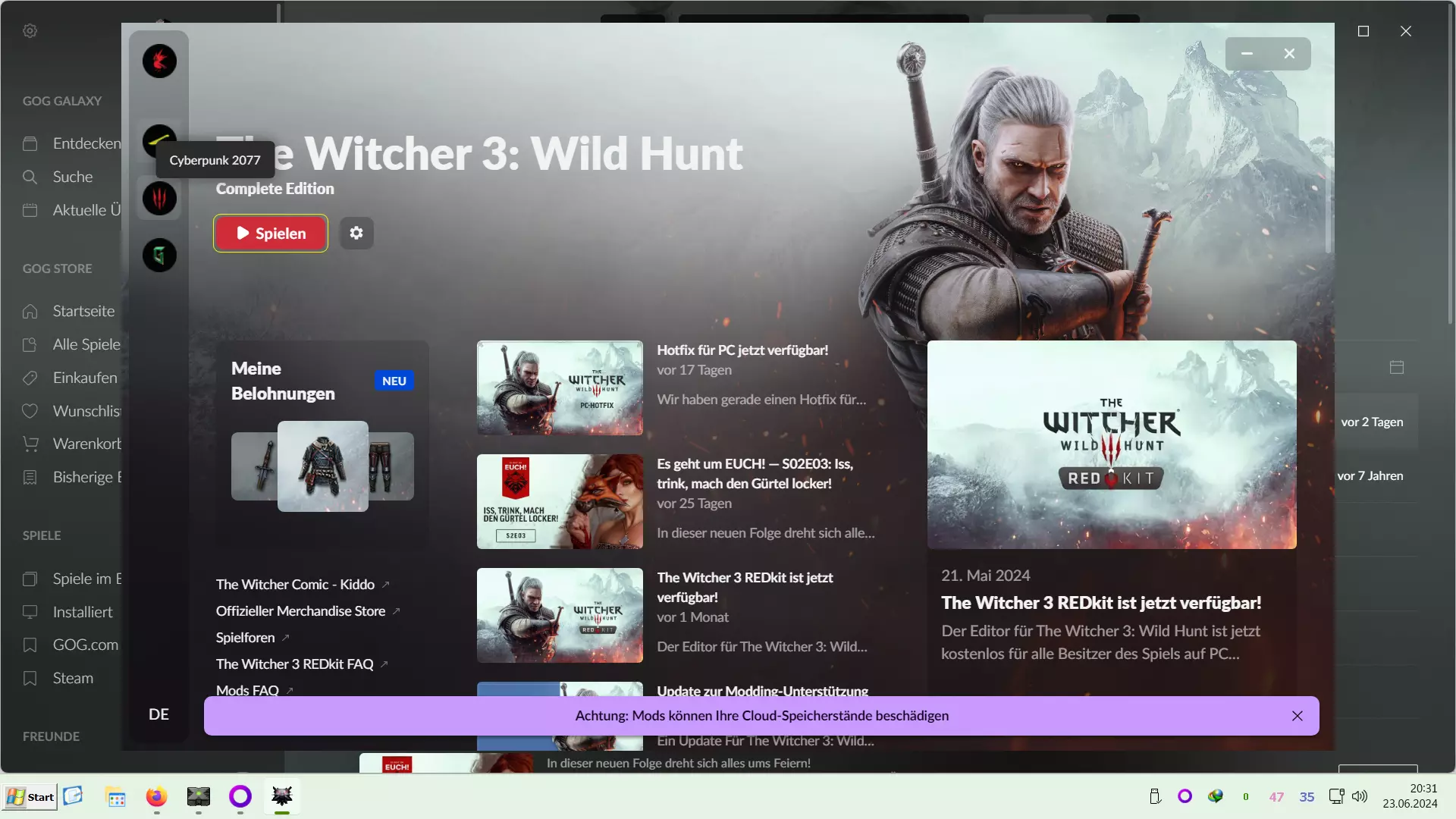The height and width of the screenshot is (819, 1456).
Task: Read 'Hotfix für PC jetzt verfügbar!' news
Action: (x=742, y=350)
